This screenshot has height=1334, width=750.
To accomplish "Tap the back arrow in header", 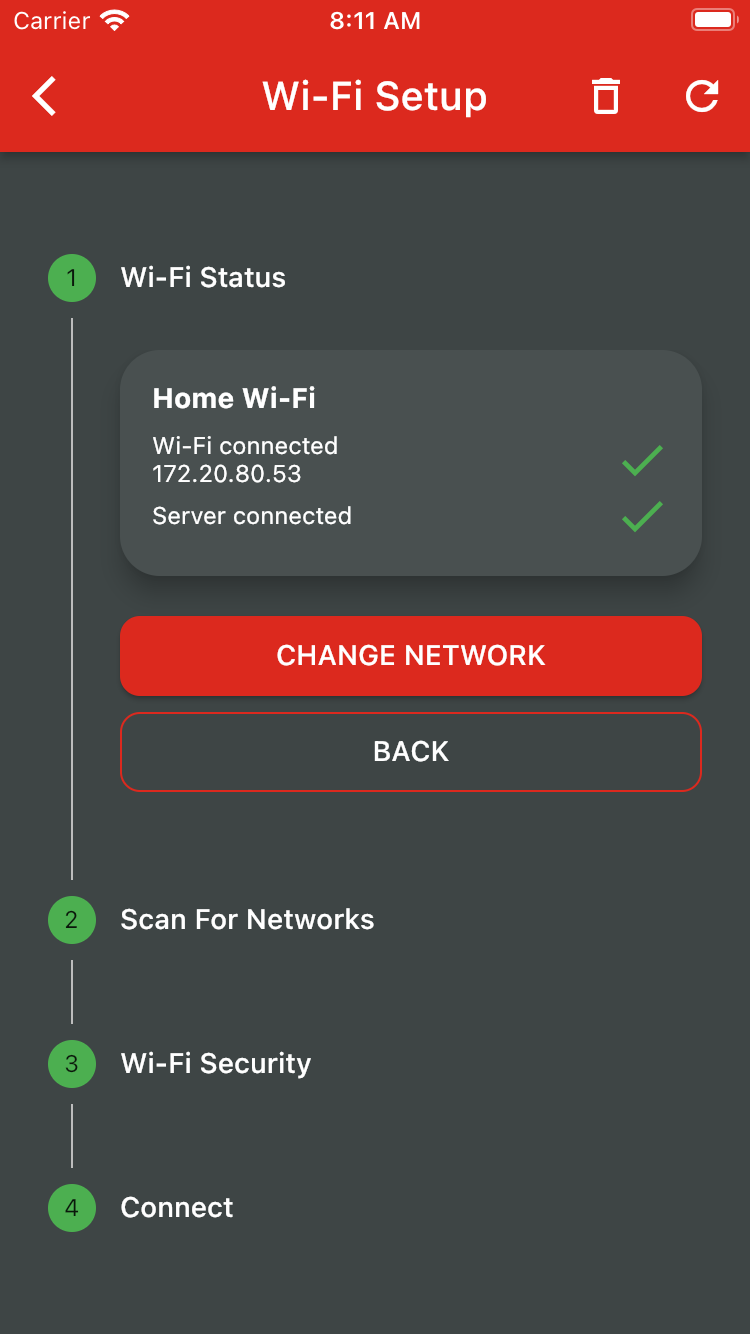I will [x=45, y=97].
